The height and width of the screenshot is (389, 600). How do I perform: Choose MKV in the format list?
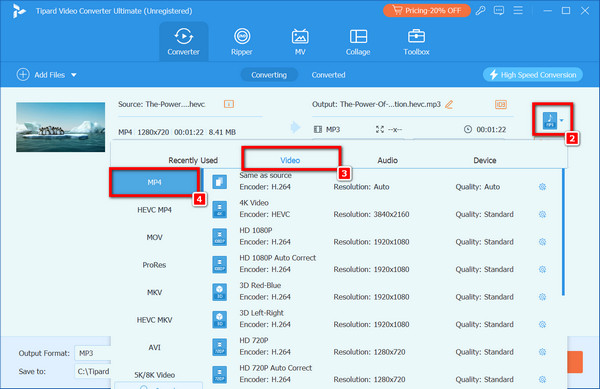155,292
